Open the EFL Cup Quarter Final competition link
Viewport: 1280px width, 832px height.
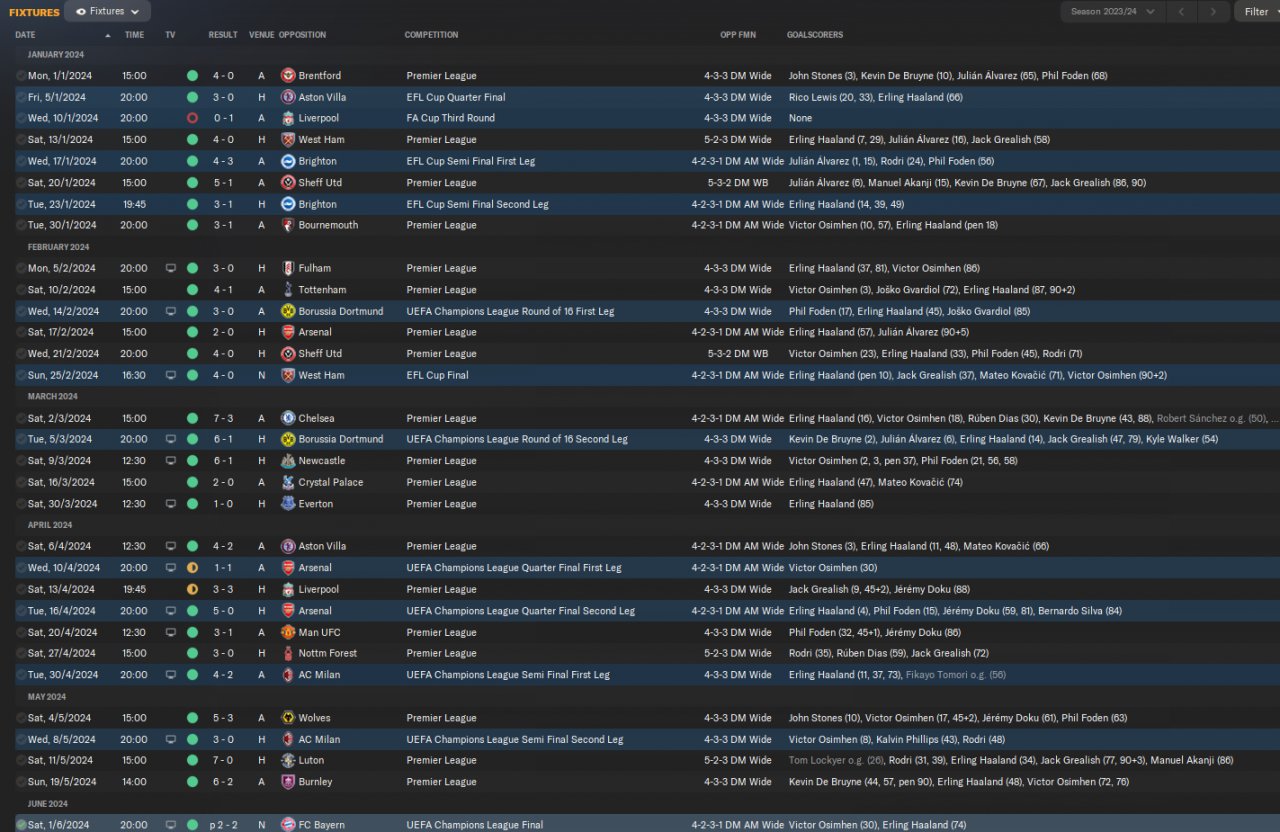456,97
